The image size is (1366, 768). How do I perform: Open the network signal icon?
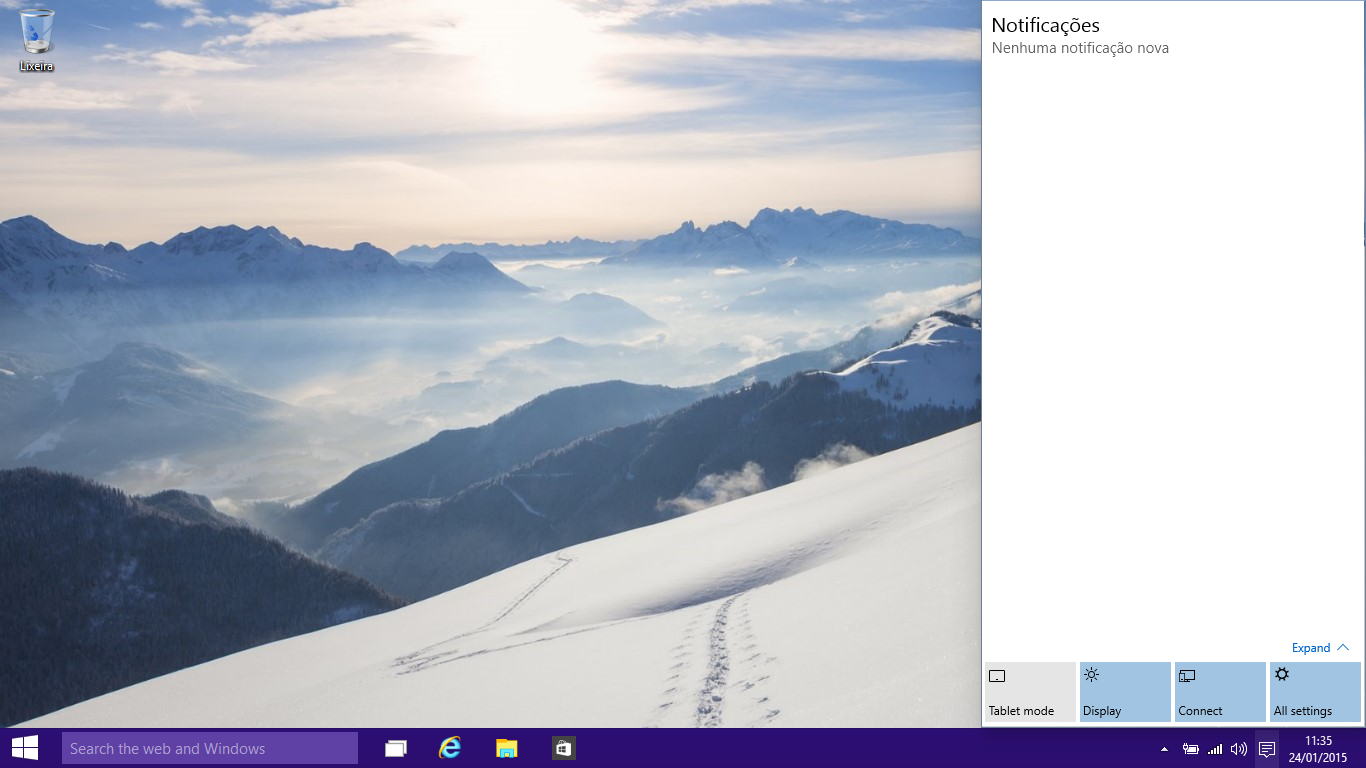coord(1215,749)
